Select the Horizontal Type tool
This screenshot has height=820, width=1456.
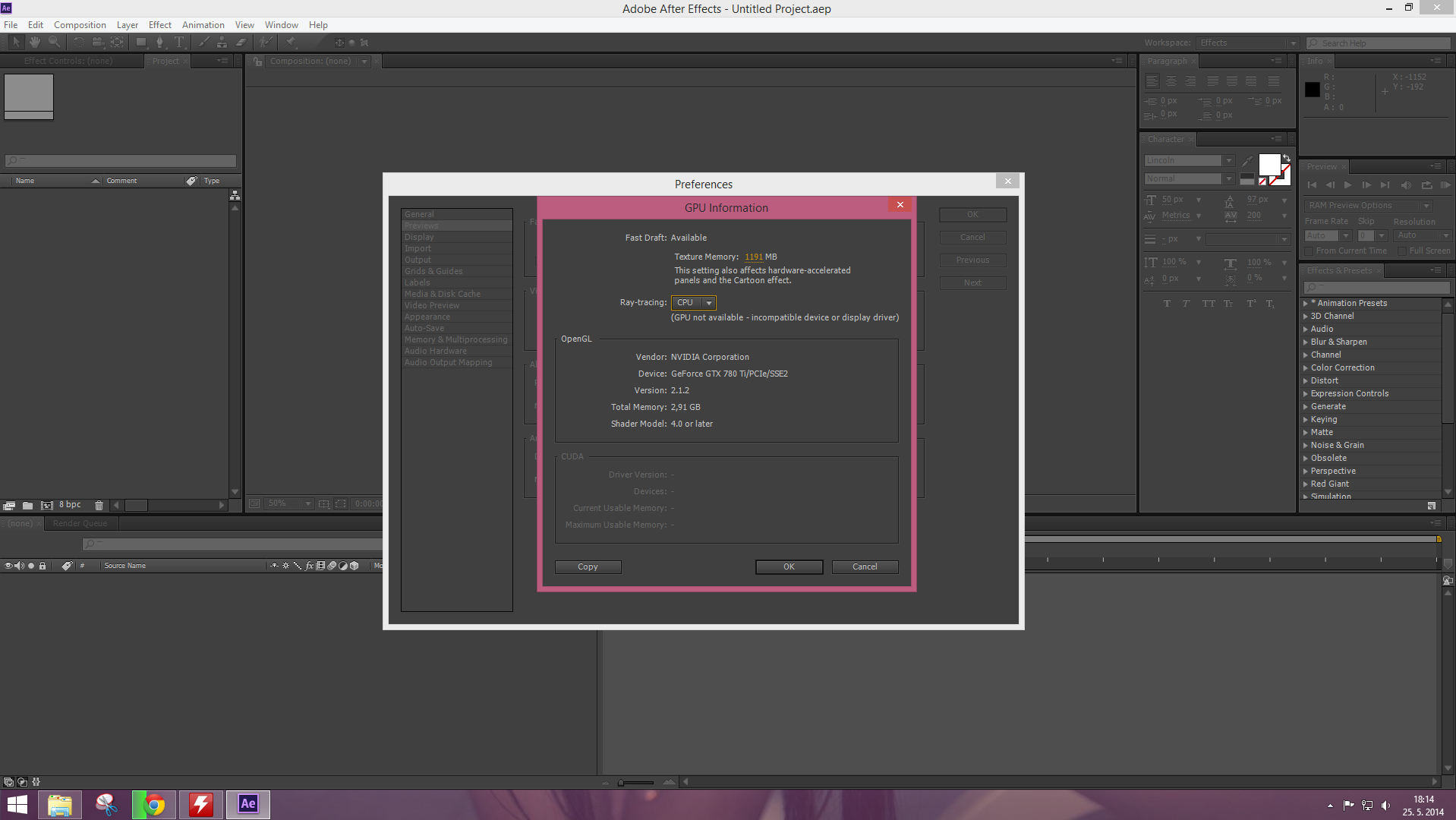pos(179,43)
